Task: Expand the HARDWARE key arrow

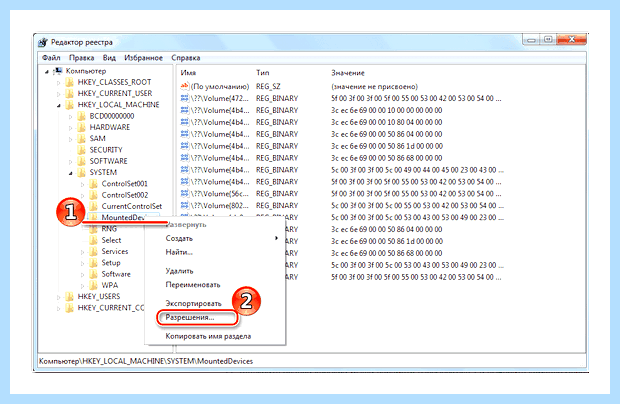Action: tap(70, 128)
